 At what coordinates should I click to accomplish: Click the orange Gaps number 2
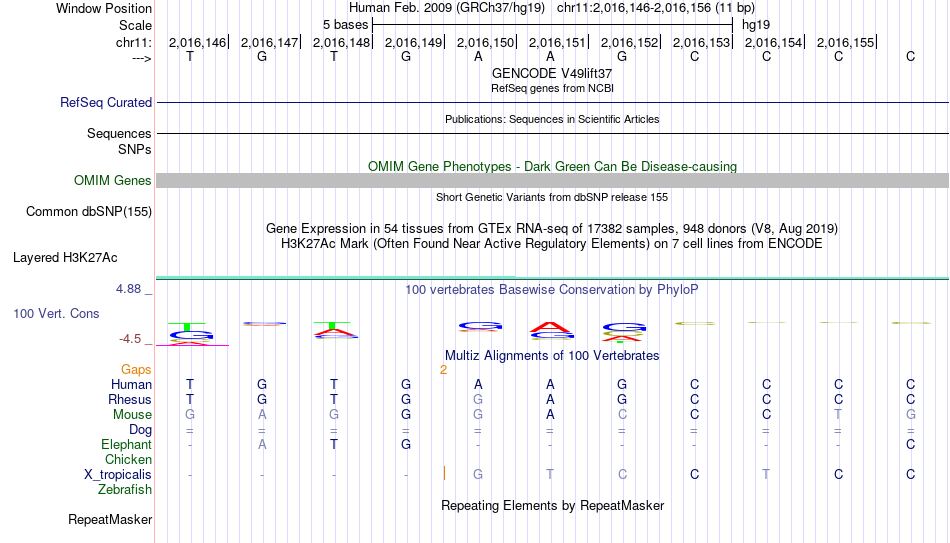(x=443, y=370)
